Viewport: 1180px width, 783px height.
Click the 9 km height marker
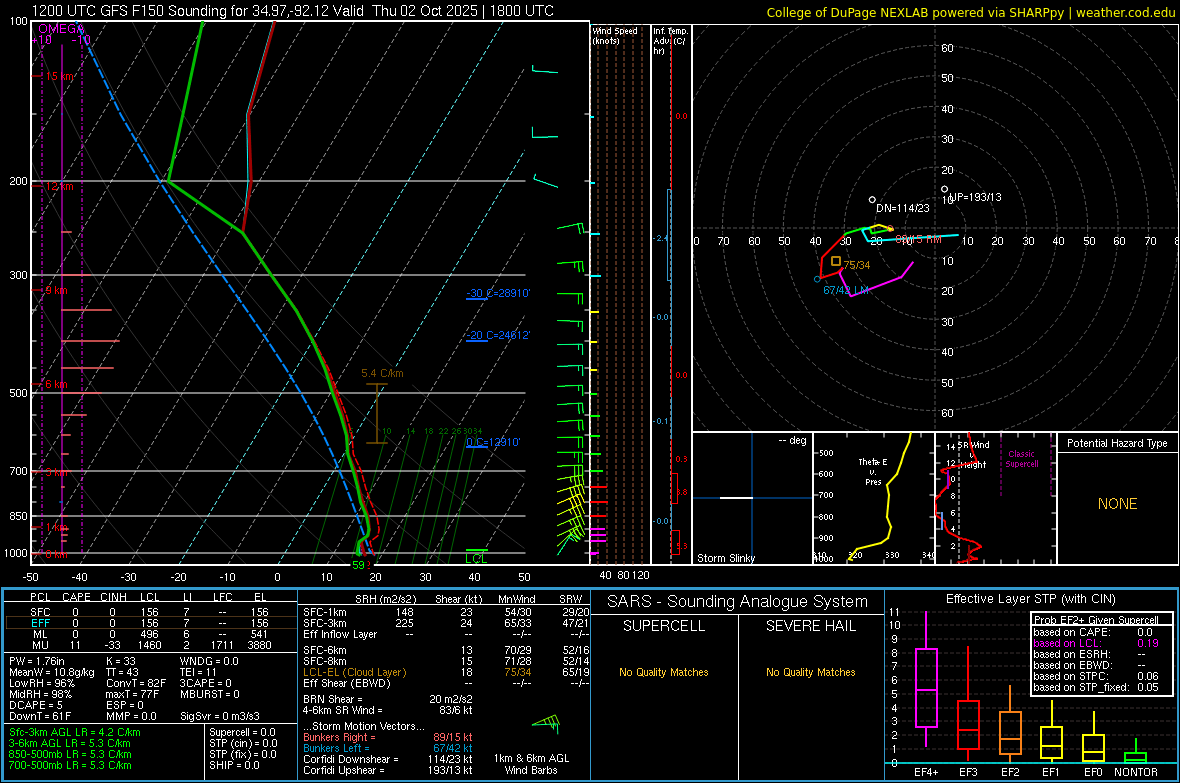pyautogui.click(x=56, y=290)
